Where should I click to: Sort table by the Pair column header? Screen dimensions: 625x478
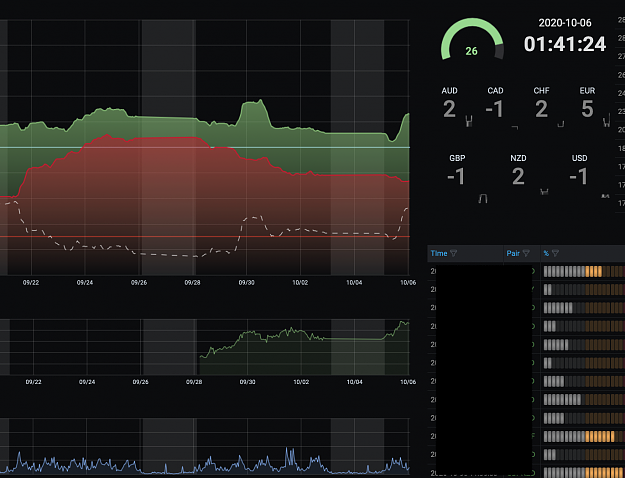513,253
